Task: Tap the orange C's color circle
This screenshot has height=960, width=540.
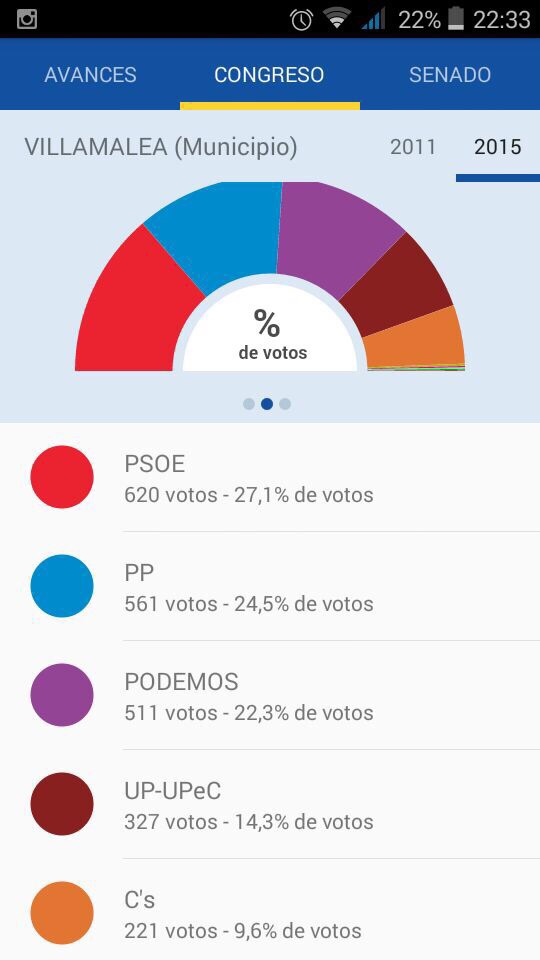Action: 62,913
